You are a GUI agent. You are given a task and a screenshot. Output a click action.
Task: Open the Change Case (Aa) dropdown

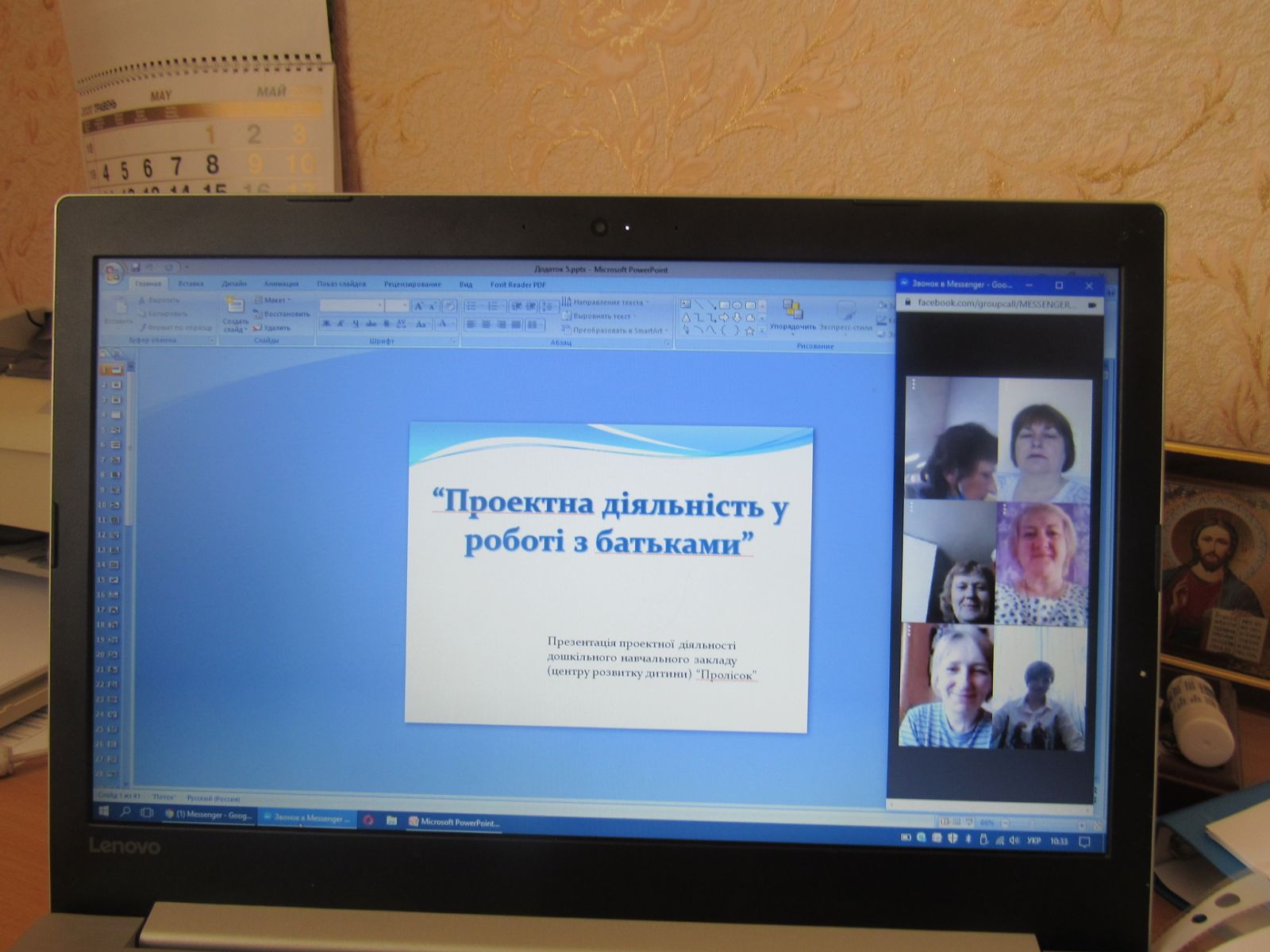[422, 324]
